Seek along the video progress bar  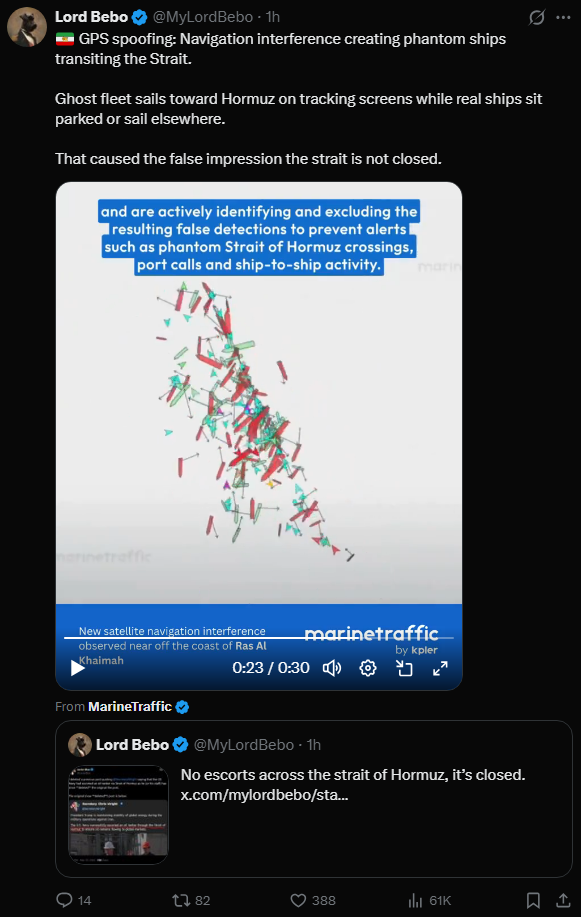[x=258, y=637]
